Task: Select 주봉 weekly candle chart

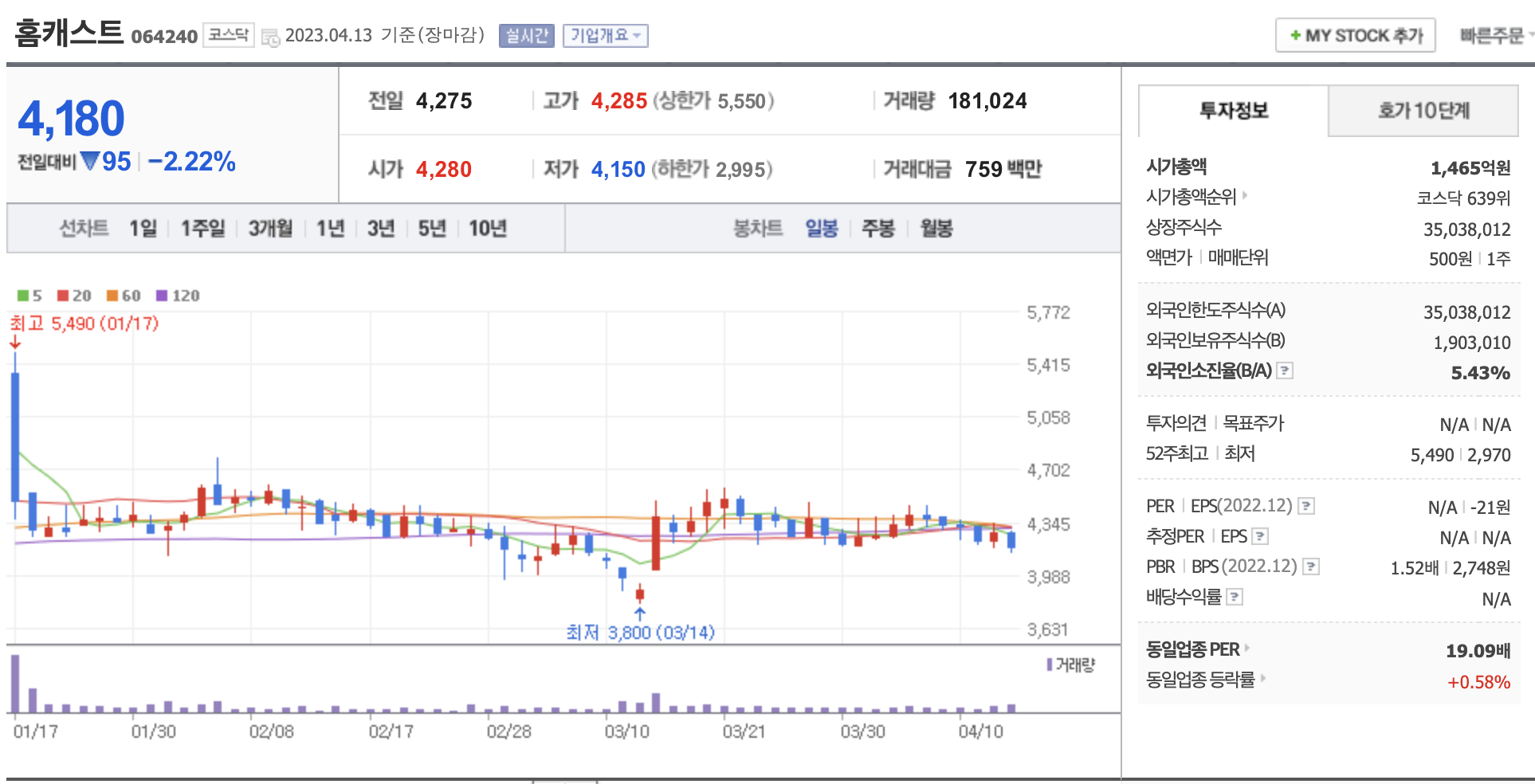Action: click(878, 229)
